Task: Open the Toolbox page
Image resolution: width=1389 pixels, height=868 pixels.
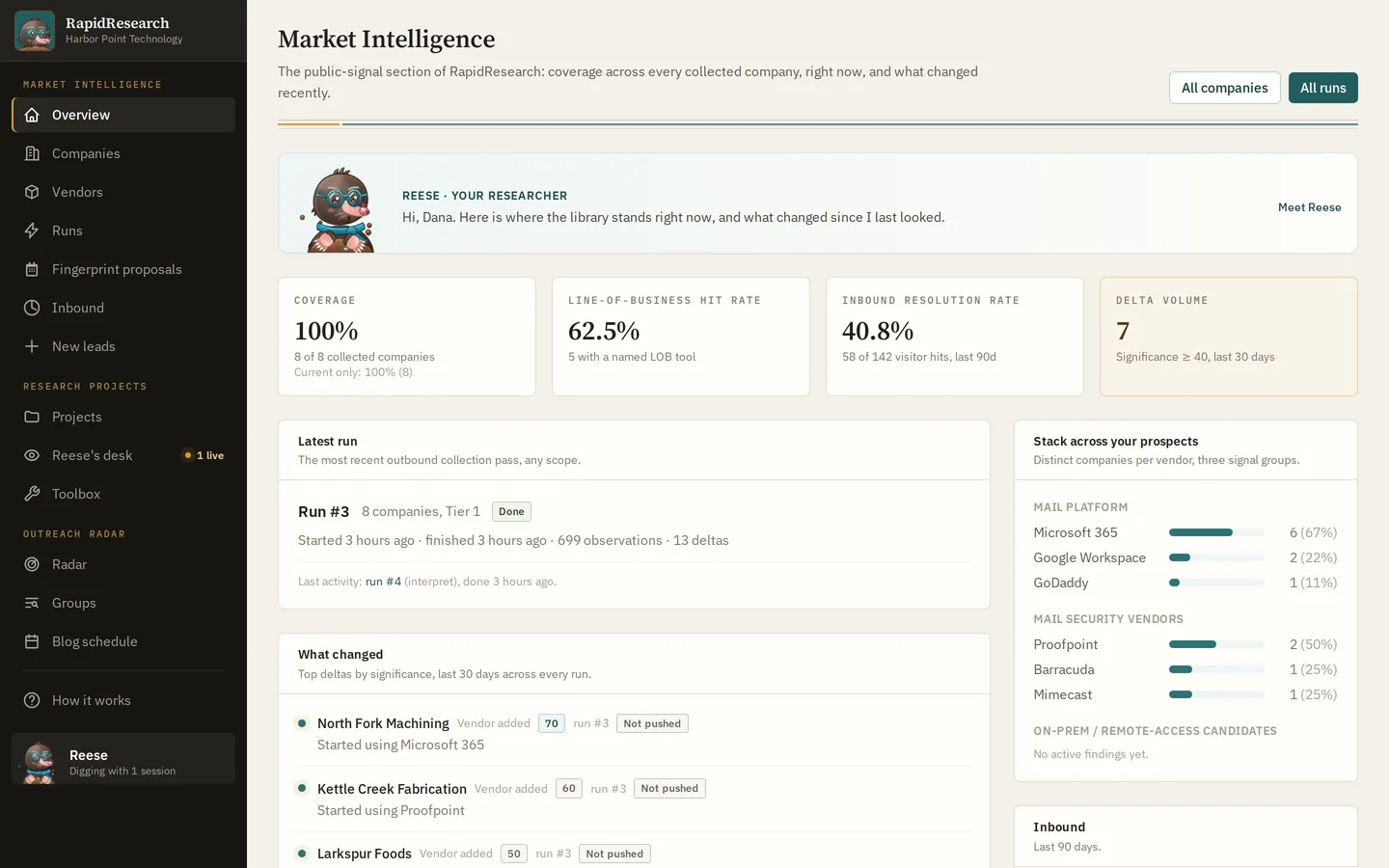Action: [123, 494]
